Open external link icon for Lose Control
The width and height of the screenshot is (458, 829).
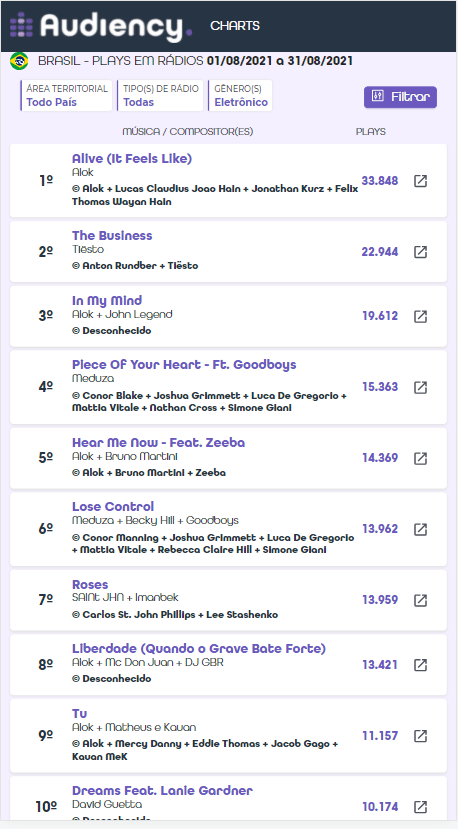click(x=420, y=529)
